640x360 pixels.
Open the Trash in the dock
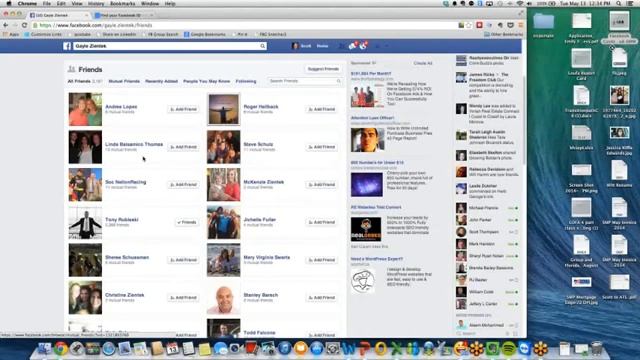click(596, 349)
